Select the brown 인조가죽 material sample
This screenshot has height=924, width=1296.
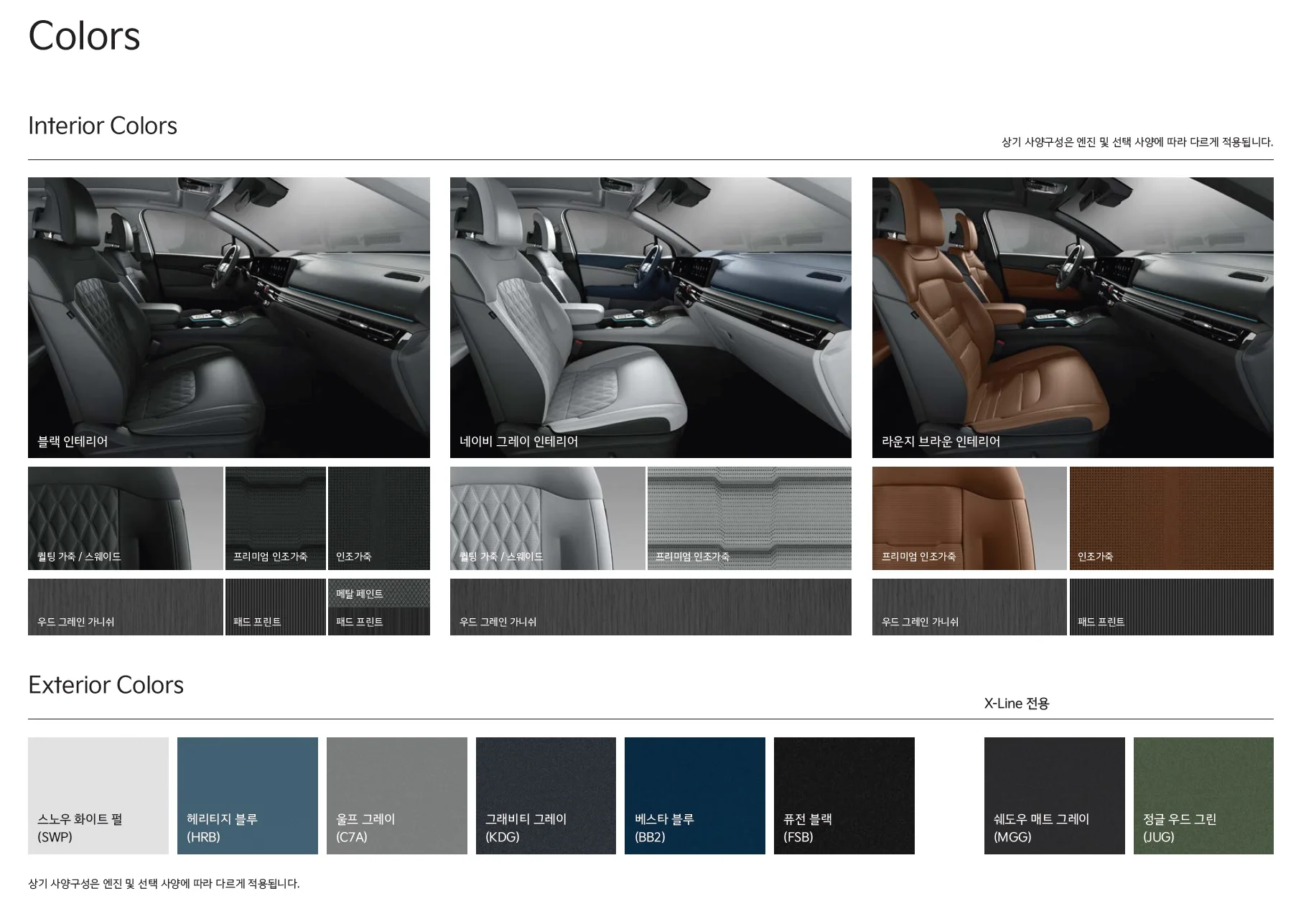pos(1172,518)
